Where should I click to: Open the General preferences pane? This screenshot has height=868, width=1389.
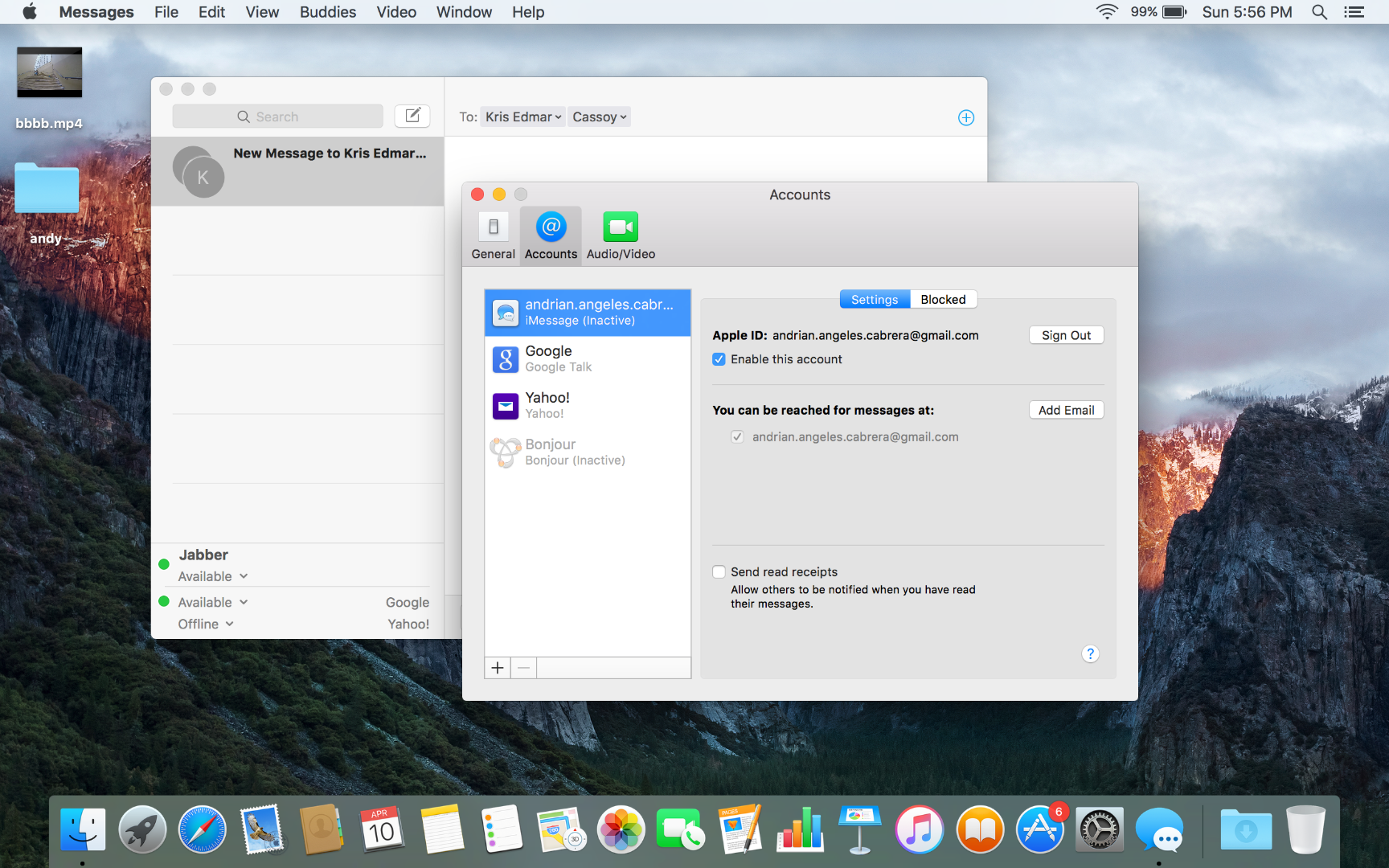[x=494, y=235]
